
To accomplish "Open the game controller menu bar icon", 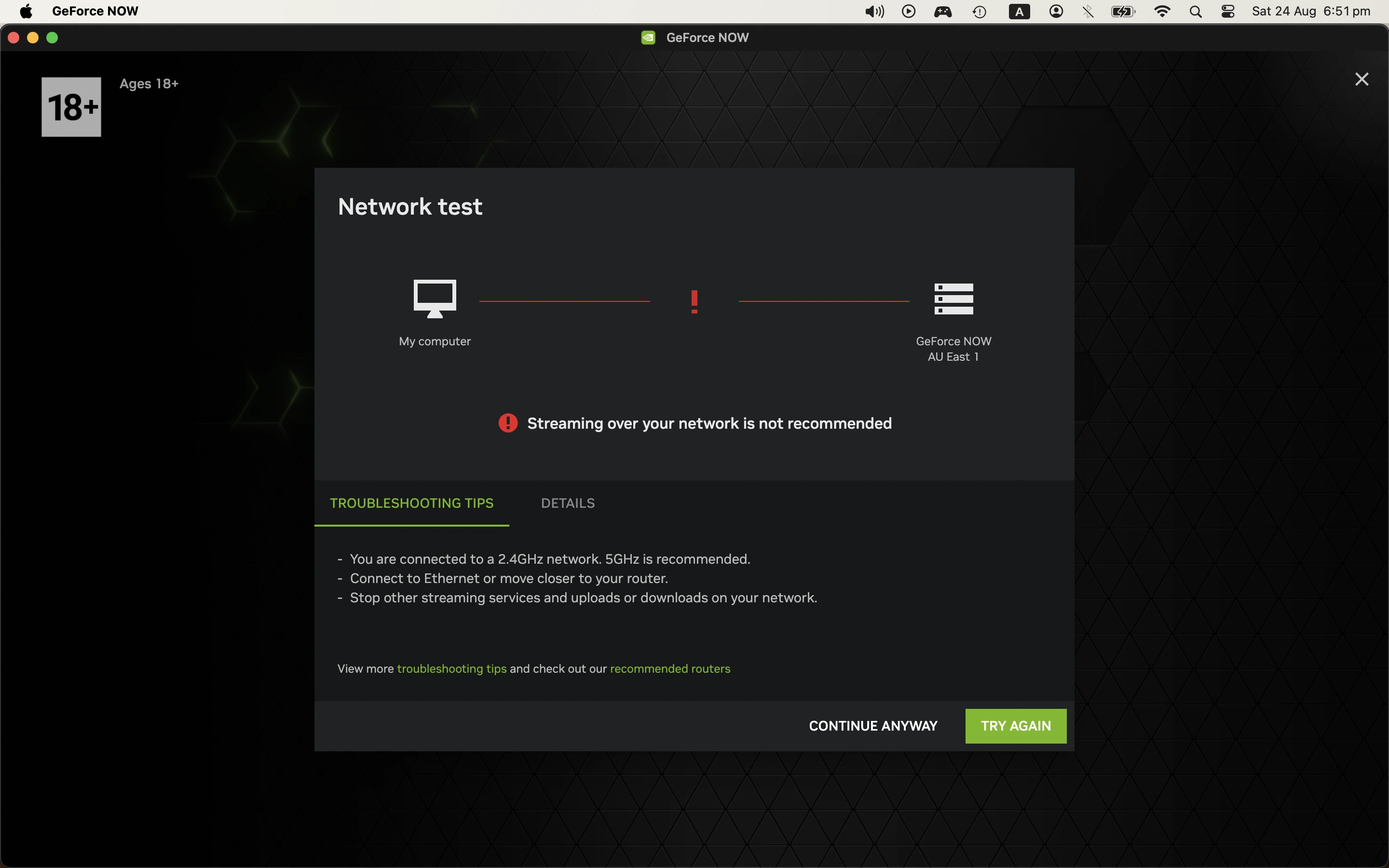I will coord(942,12).
